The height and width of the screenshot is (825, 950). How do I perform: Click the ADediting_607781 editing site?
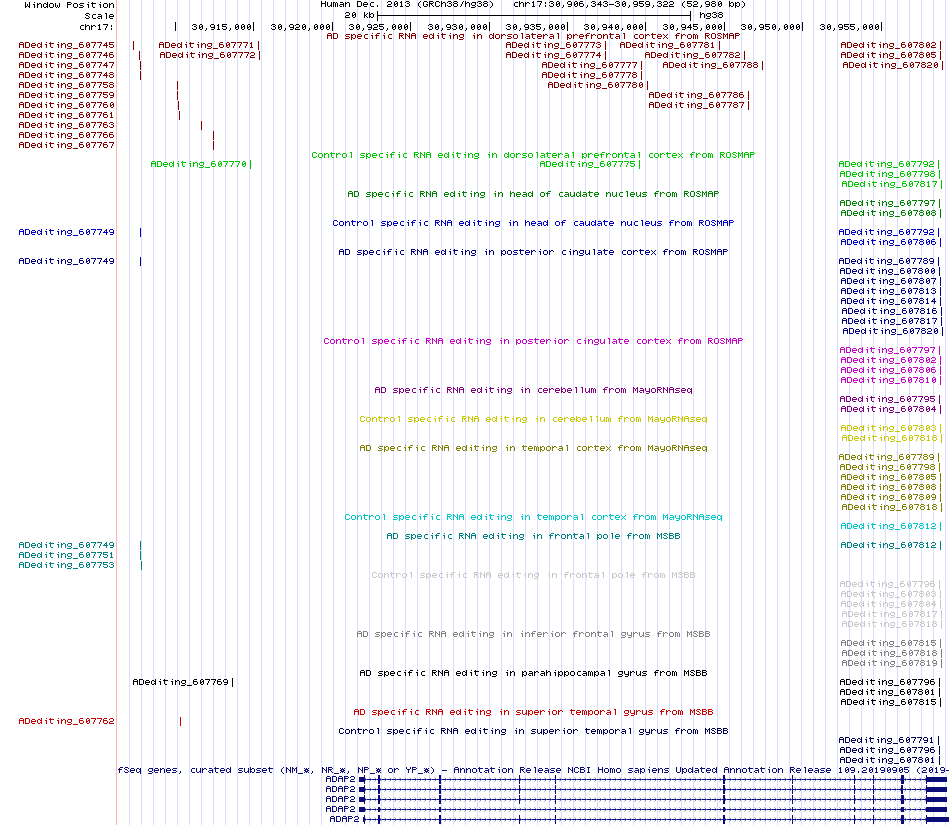[x=670, y=45]
